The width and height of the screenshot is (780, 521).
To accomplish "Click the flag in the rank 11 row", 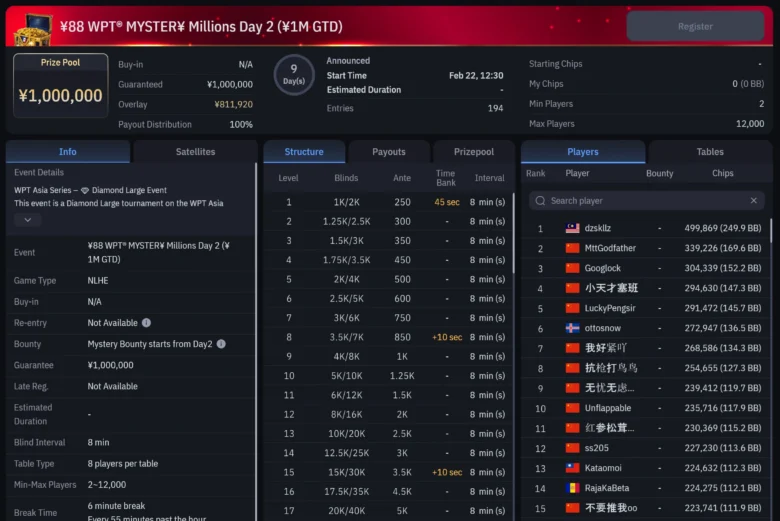I will pyautogui.click(x=573, y=428).
